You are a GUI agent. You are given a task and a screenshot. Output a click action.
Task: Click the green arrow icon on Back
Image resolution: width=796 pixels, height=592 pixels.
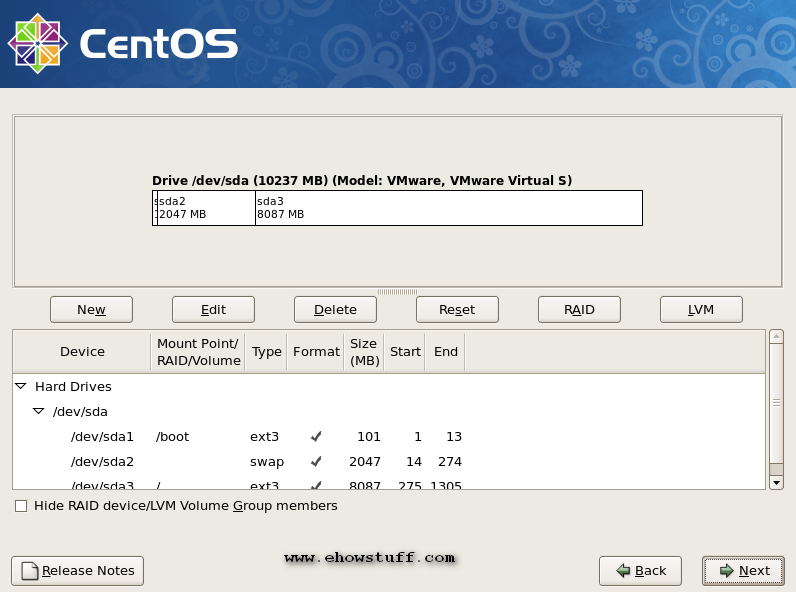(623, 571)
